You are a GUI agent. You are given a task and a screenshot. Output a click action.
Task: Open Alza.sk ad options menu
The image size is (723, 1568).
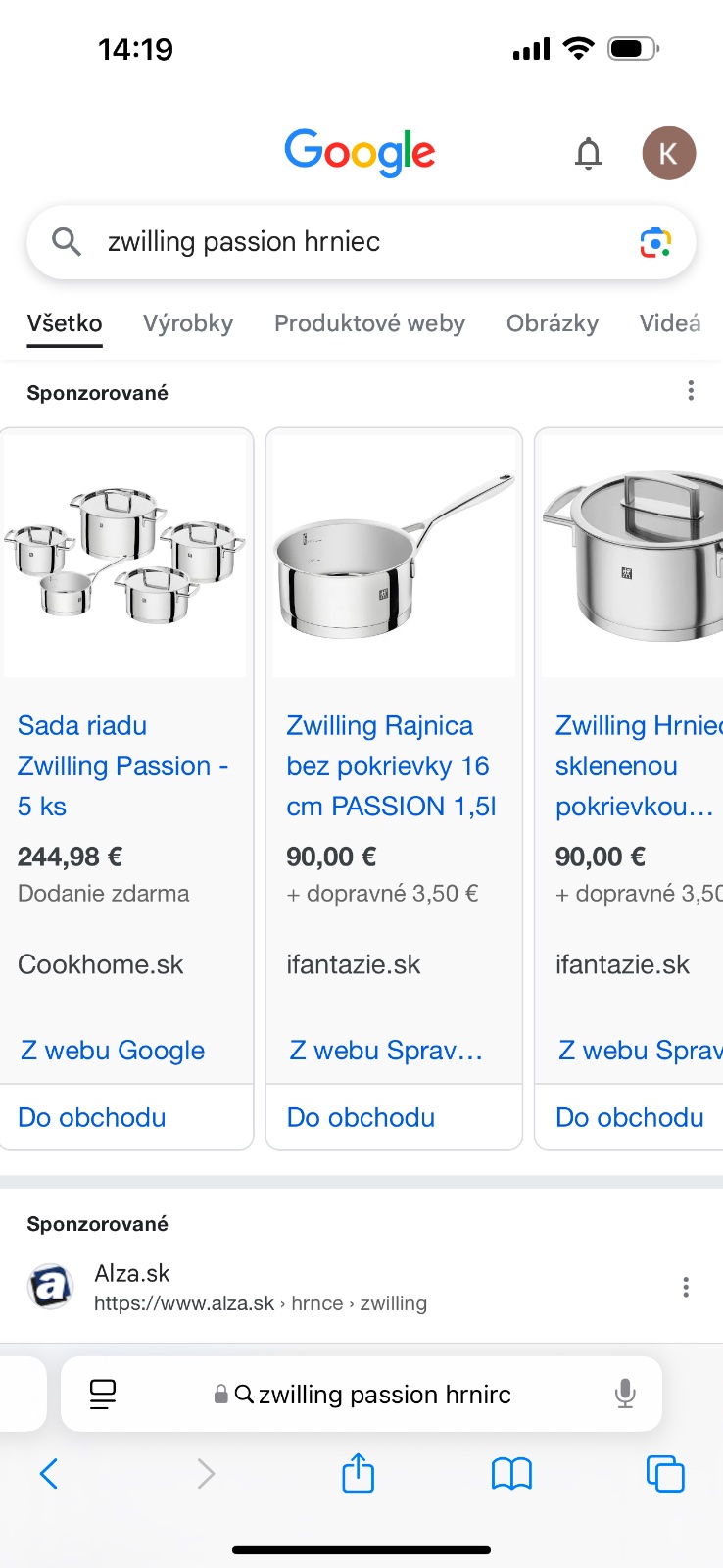pos(686,1287)
